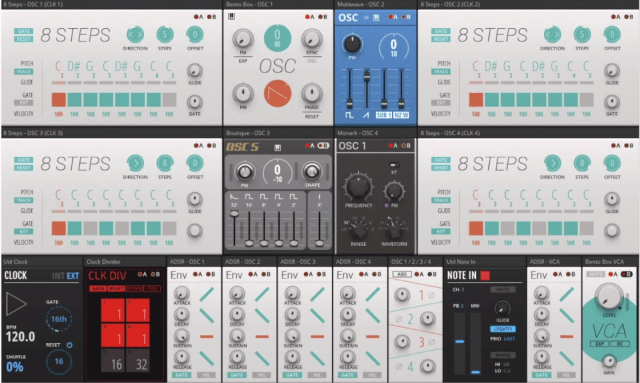
Task: Click the Direction arrow in 8 Steps OSC 4
Action: tap(552, 163)
